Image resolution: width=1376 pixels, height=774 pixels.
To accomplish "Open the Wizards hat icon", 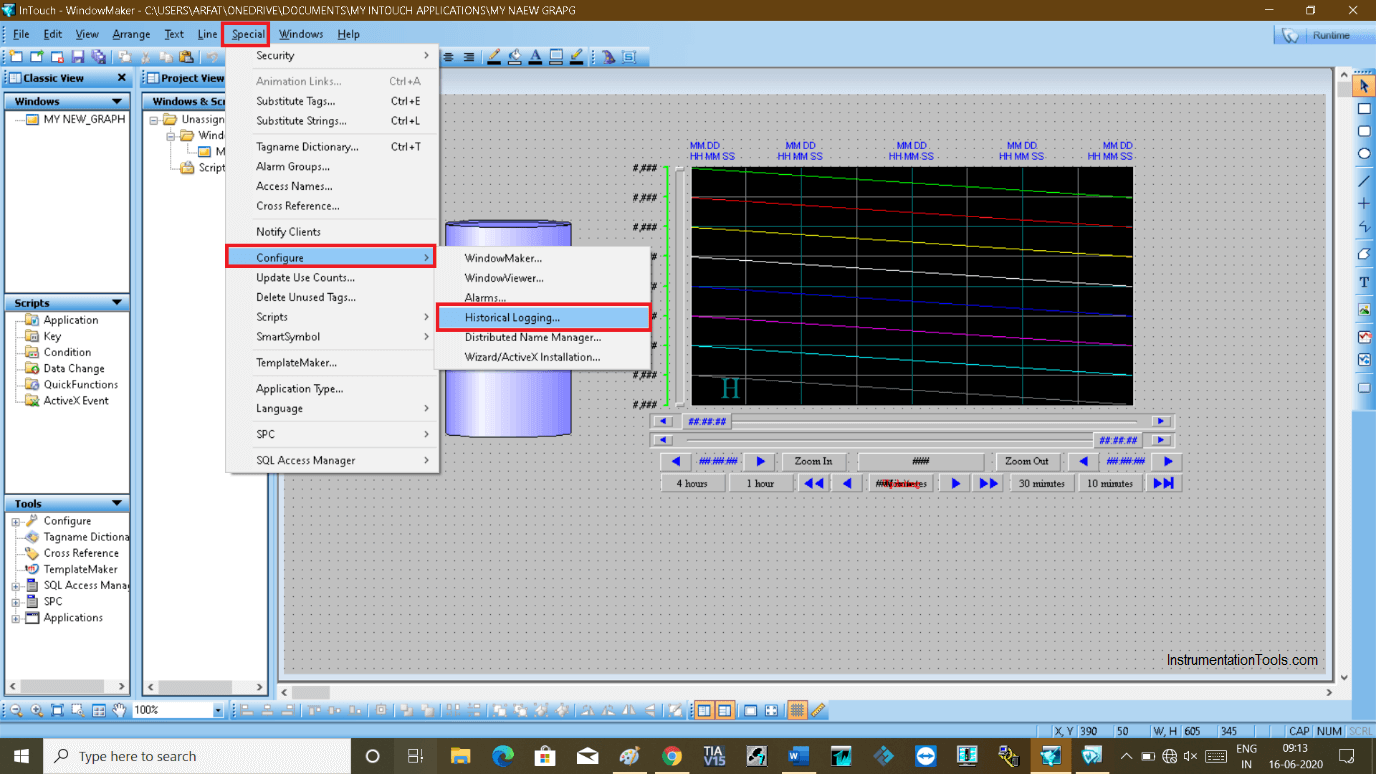I will click(x=608, y=57).
